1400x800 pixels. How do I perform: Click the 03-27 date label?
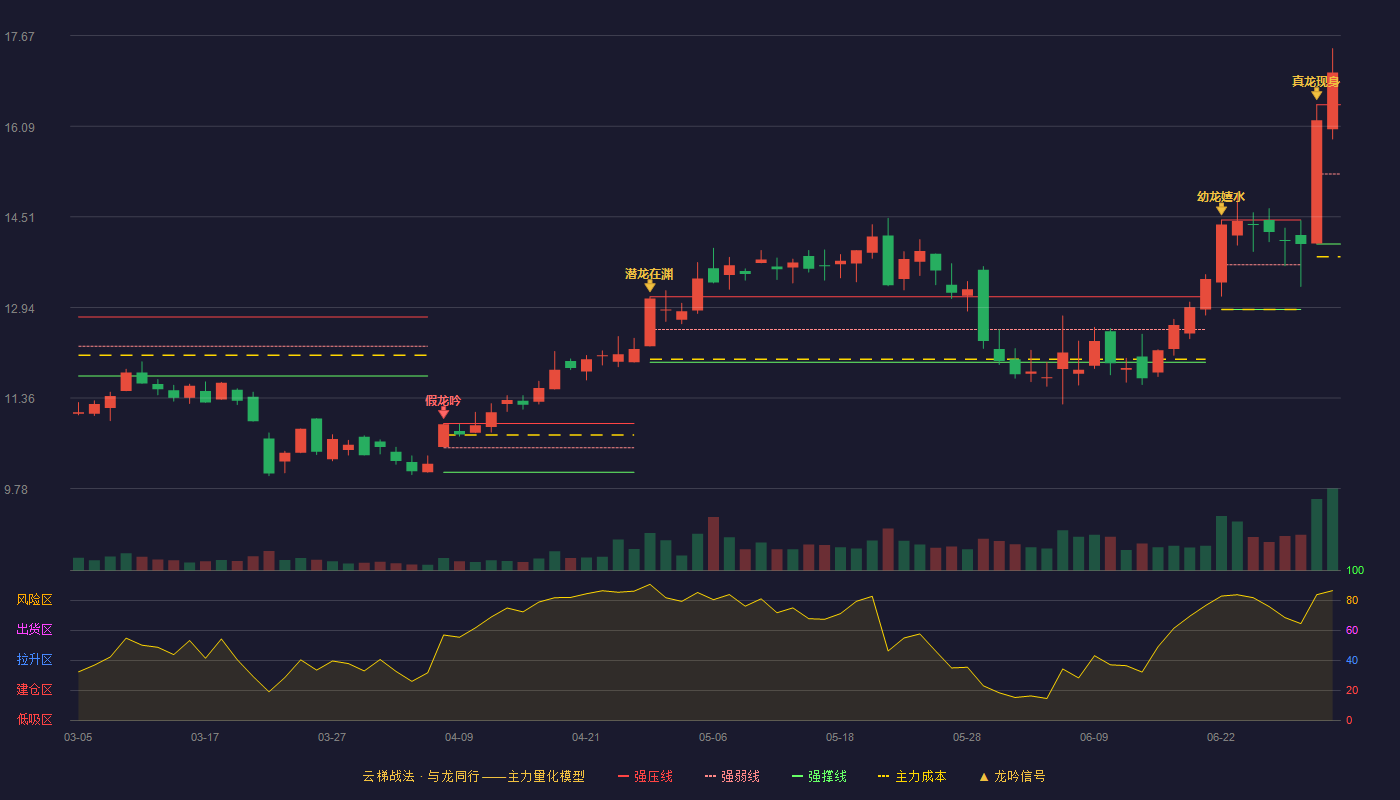coord(332,737)
